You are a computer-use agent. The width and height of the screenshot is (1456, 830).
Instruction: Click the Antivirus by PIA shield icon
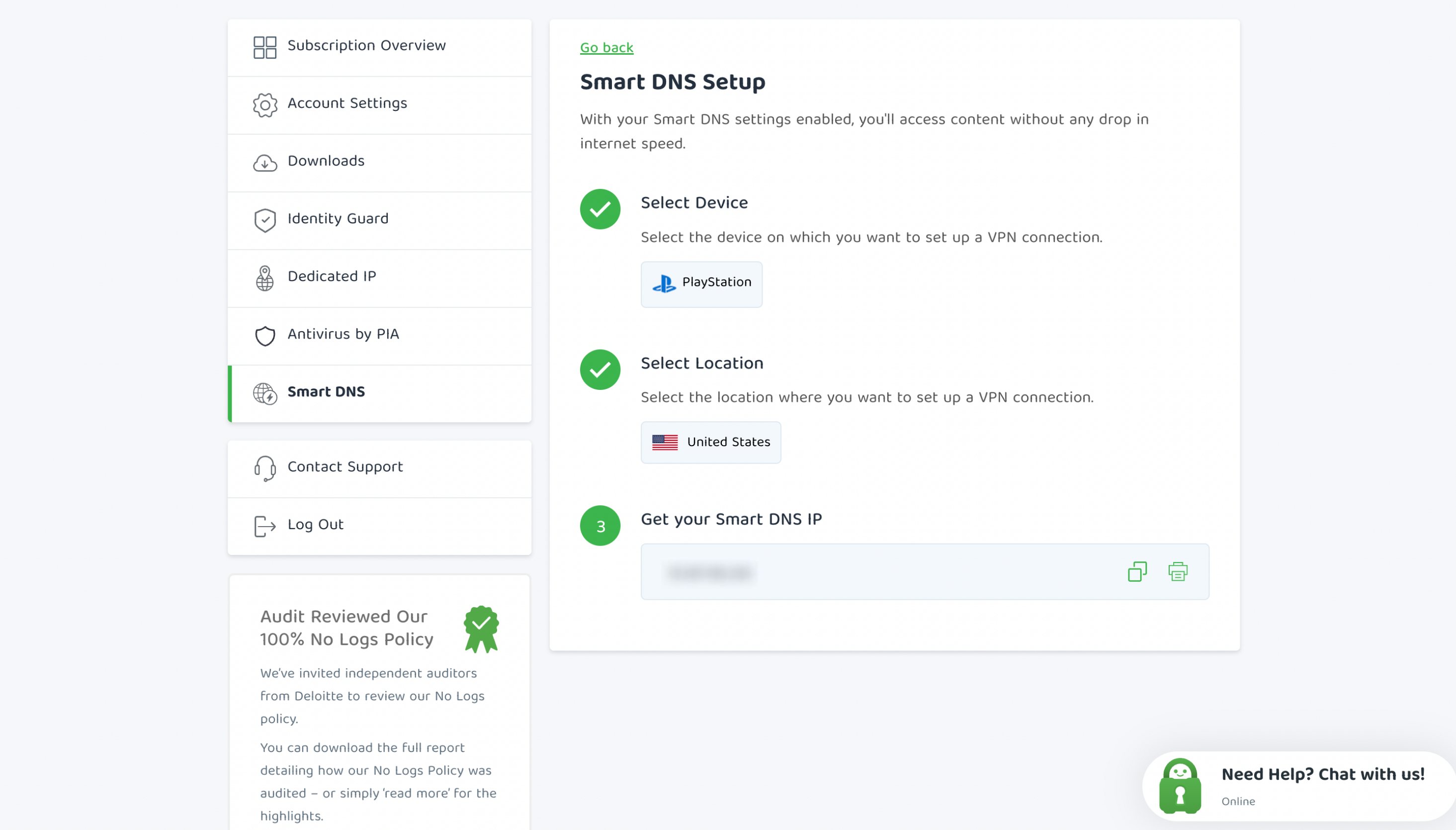click(265, 336)
